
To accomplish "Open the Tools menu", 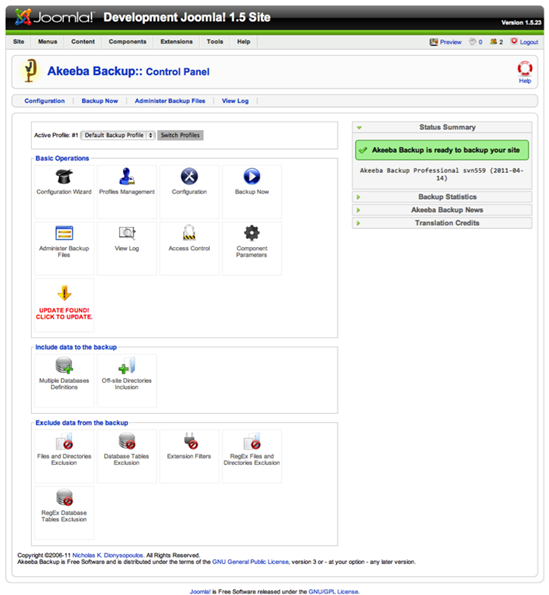I will click(215, 42).
